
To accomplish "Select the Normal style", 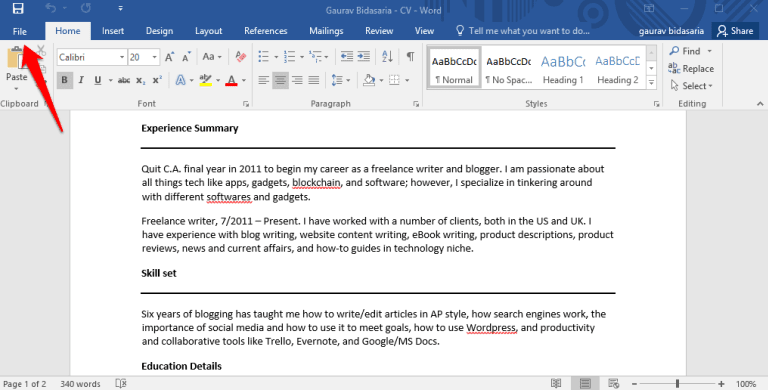I will tap(454, 68).
